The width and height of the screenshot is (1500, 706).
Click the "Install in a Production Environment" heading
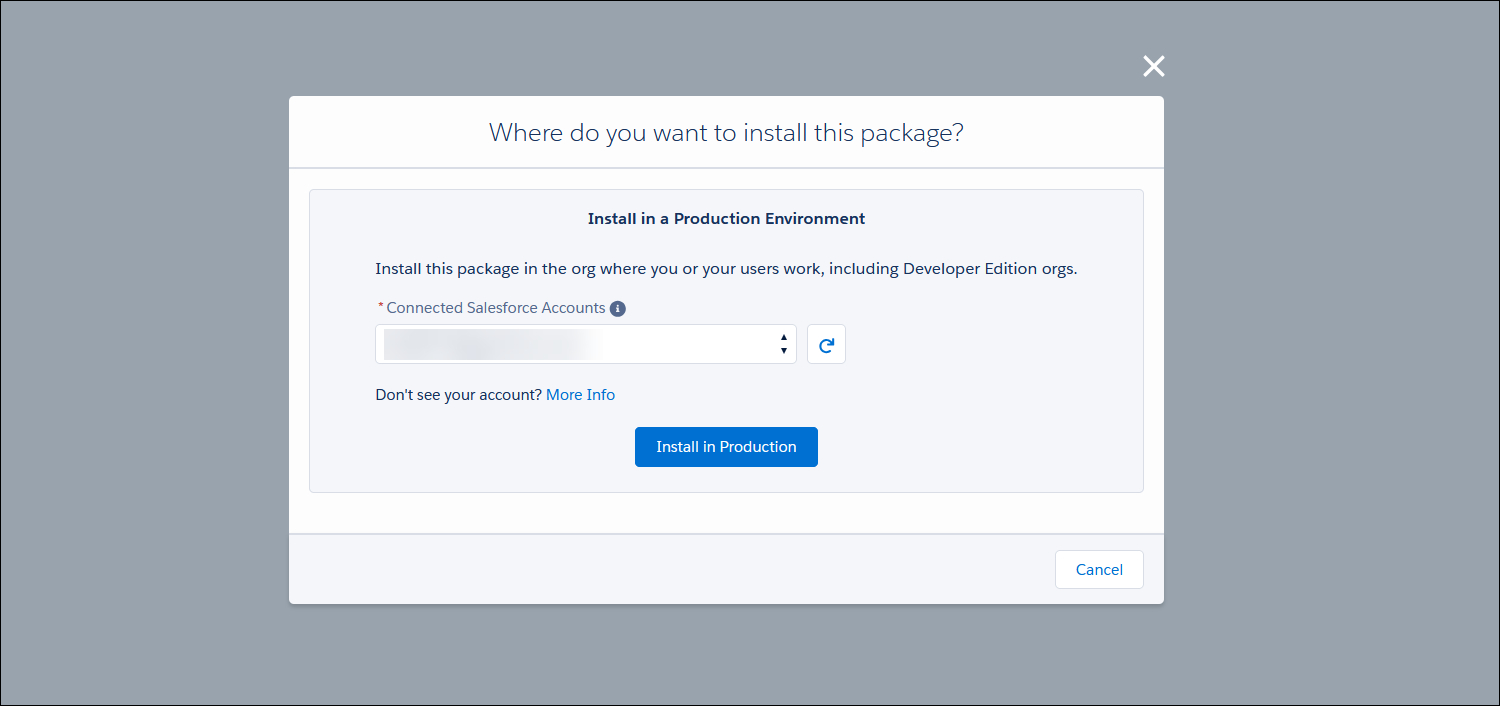point(726,218)
